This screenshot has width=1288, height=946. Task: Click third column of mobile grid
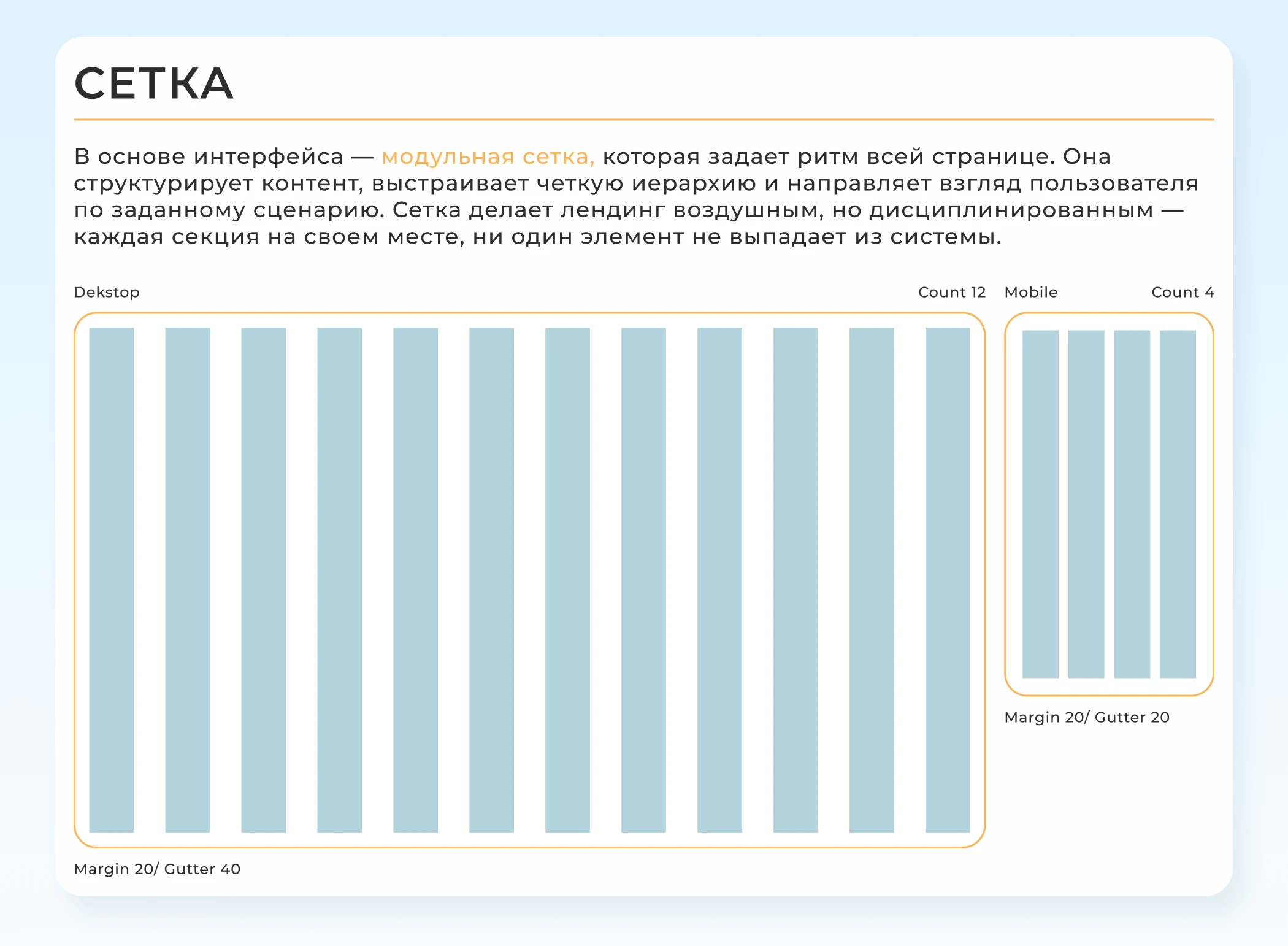1132,504
